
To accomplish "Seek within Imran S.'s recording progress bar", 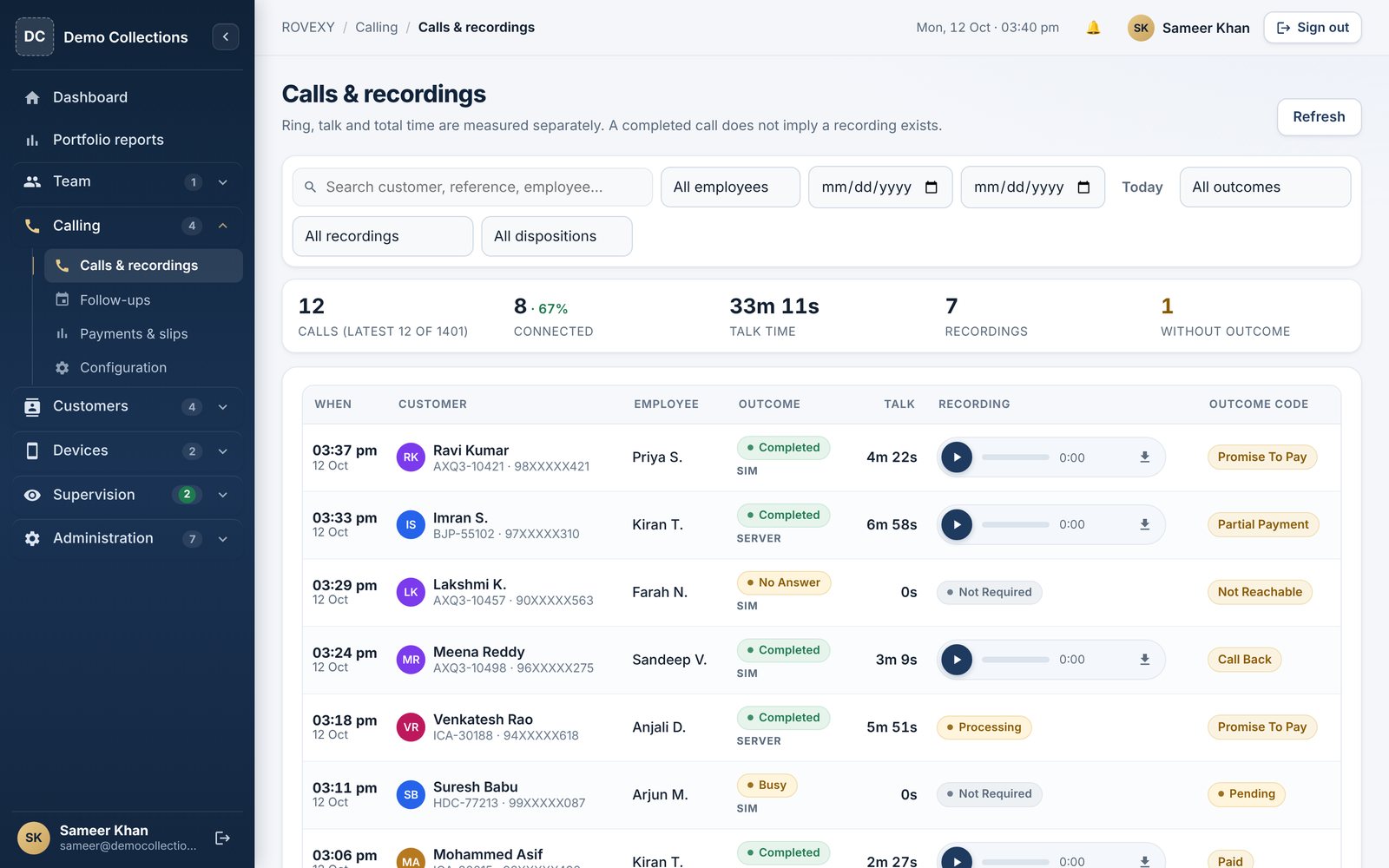I will 1015,524.
